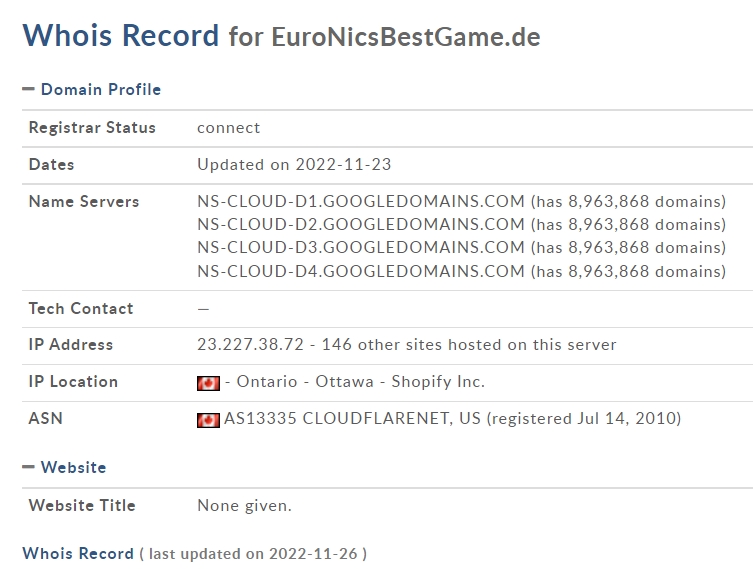753x569 pixels.
Task: Click 'last updated on 2022-11-26' text
Action: pos(253,554)
